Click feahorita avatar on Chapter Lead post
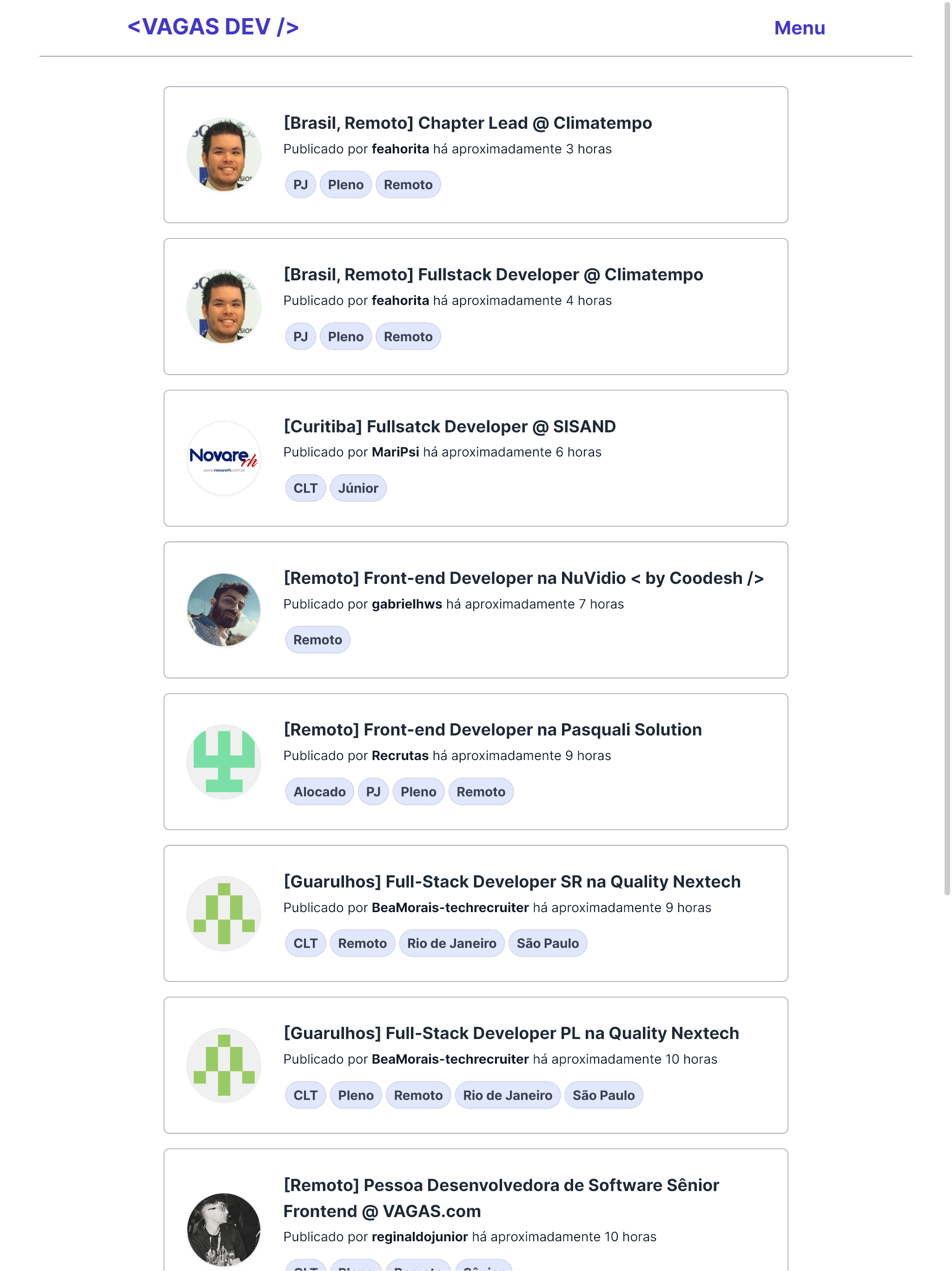The width and height of the screenshot is (952, 1271). pyautogui.click(x=224, y=154)
